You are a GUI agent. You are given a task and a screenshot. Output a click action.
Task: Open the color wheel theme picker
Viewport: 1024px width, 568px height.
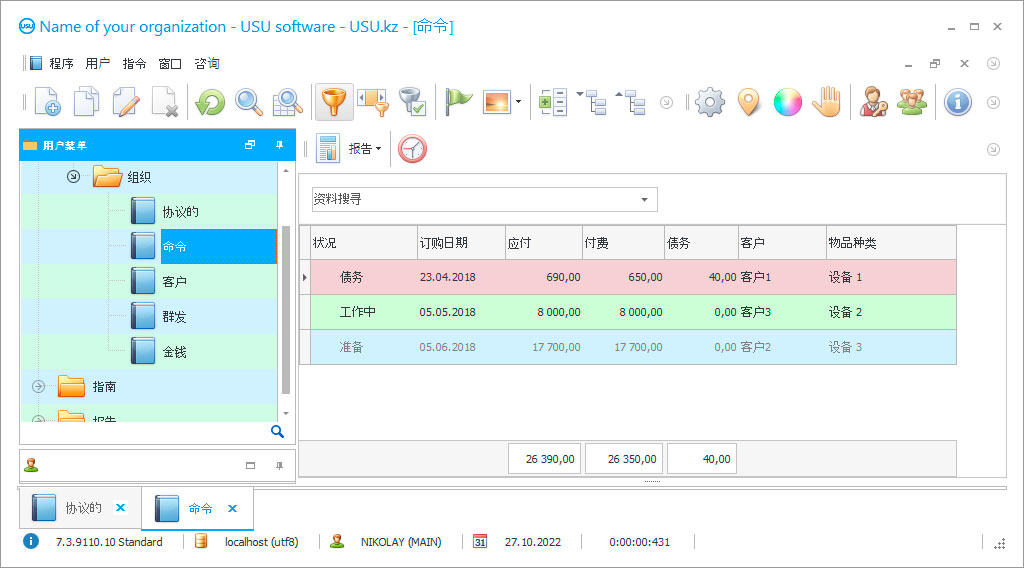click(788, 102)
